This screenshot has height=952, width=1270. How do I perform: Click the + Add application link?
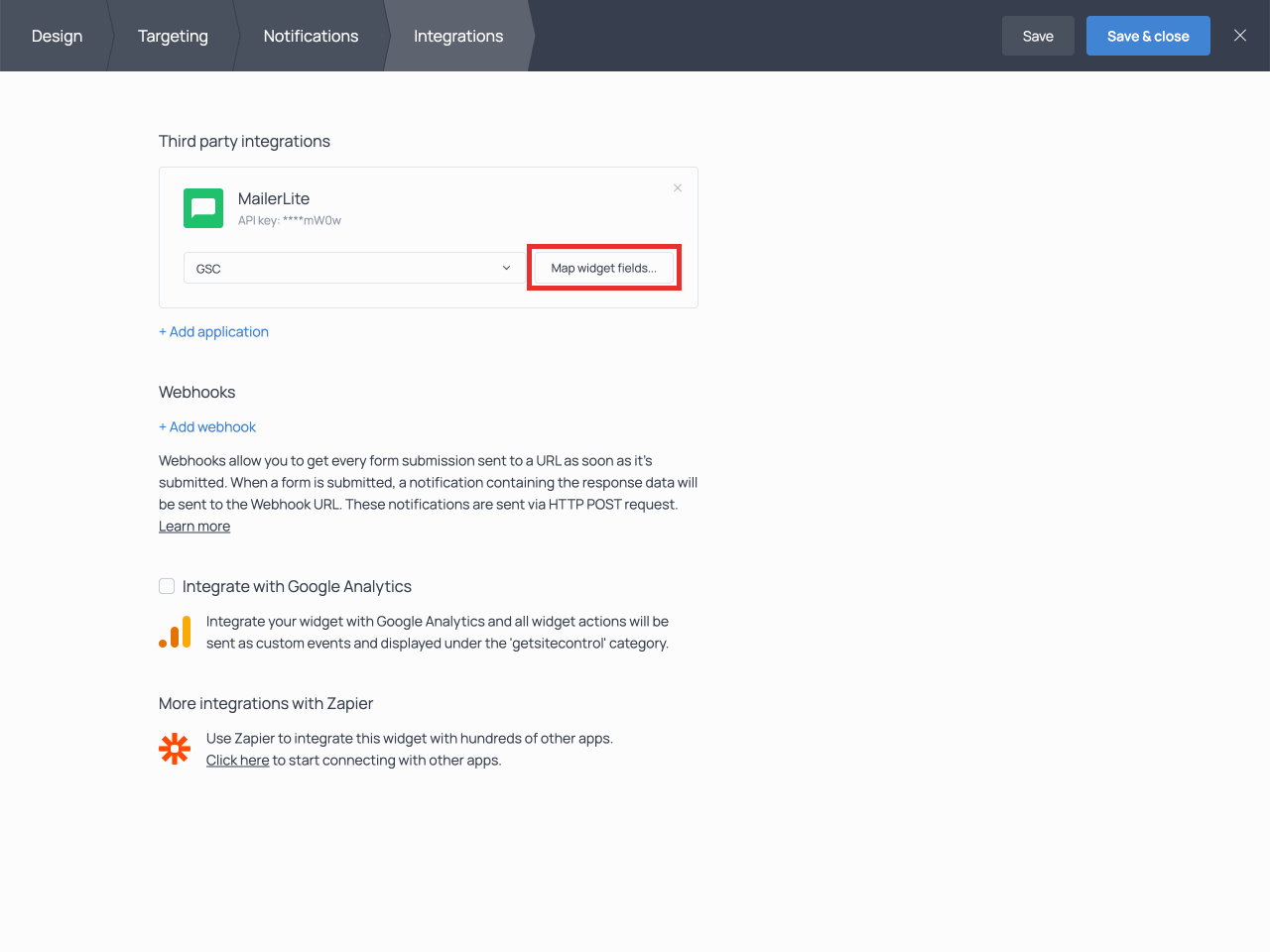tap(213, 331)
